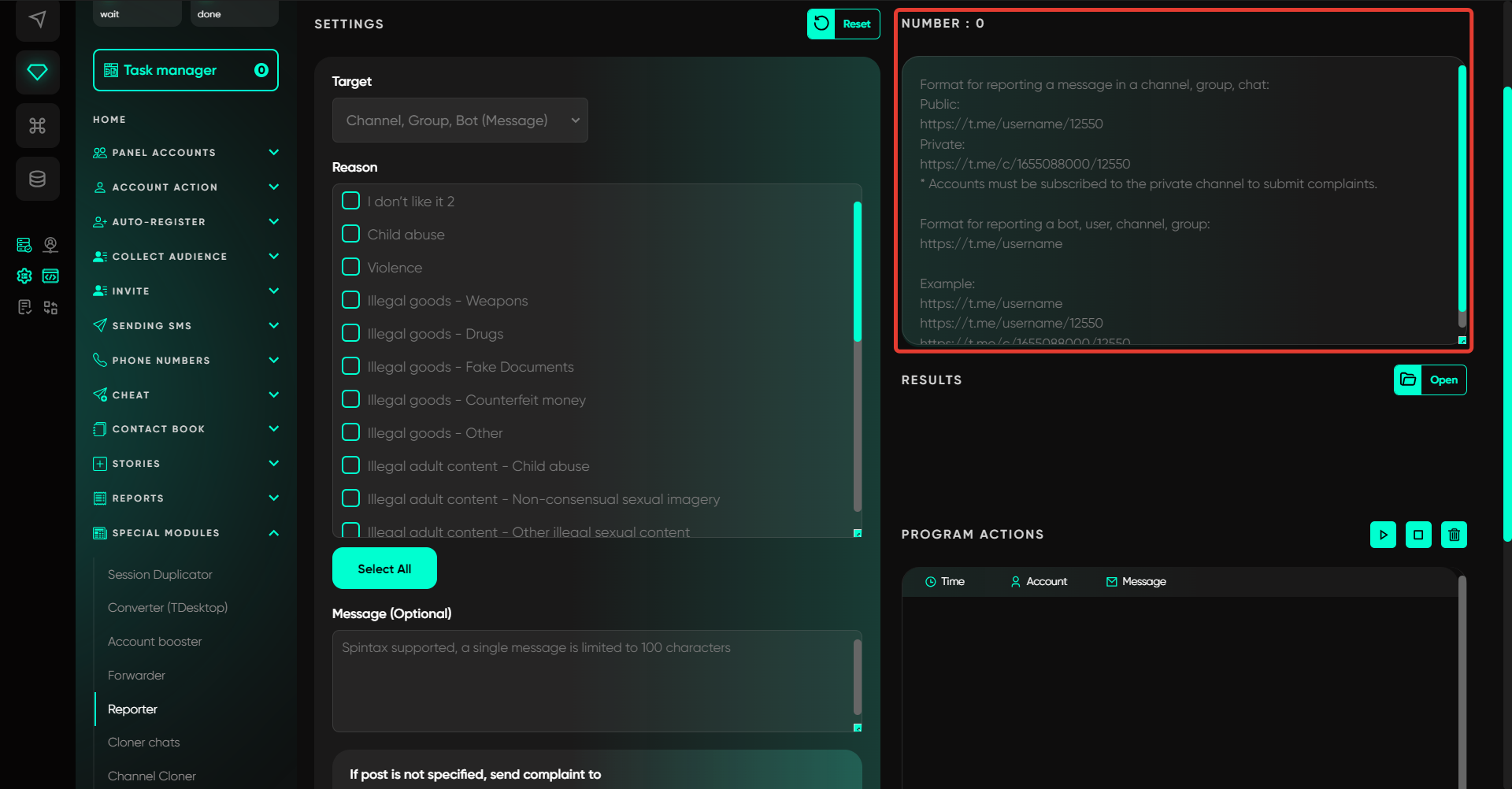Click the paper plane icon in left rail
This screenshot has width=1512, height=789.
click(x=37, y=19)
